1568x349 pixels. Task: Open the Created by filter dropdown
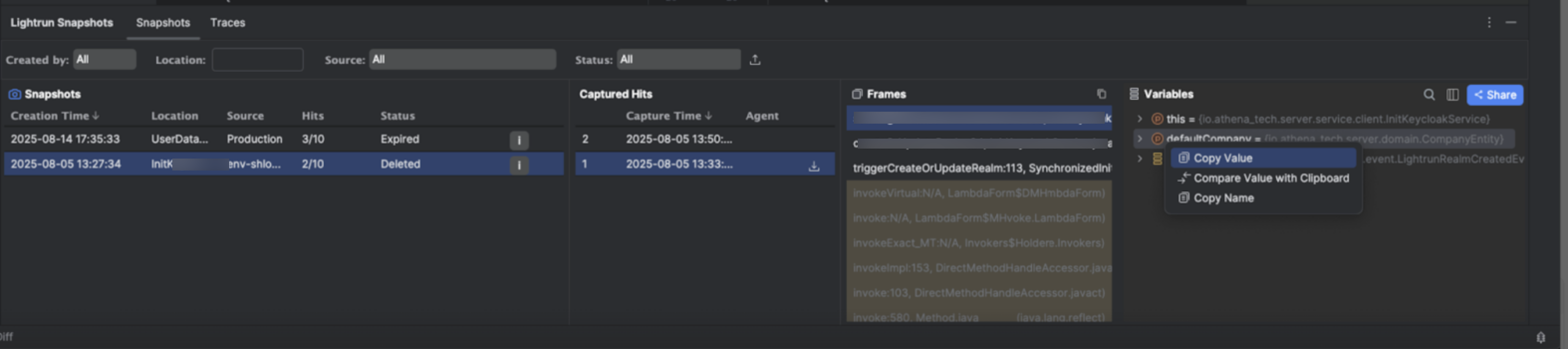pyautogui.click(x=104, y=60)
